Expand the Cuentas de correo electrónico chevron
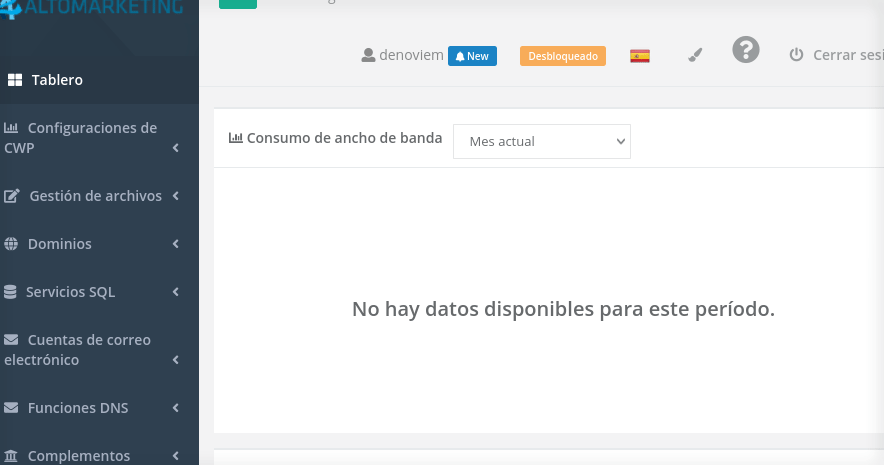Screen dimensions: 884x465 176,360
